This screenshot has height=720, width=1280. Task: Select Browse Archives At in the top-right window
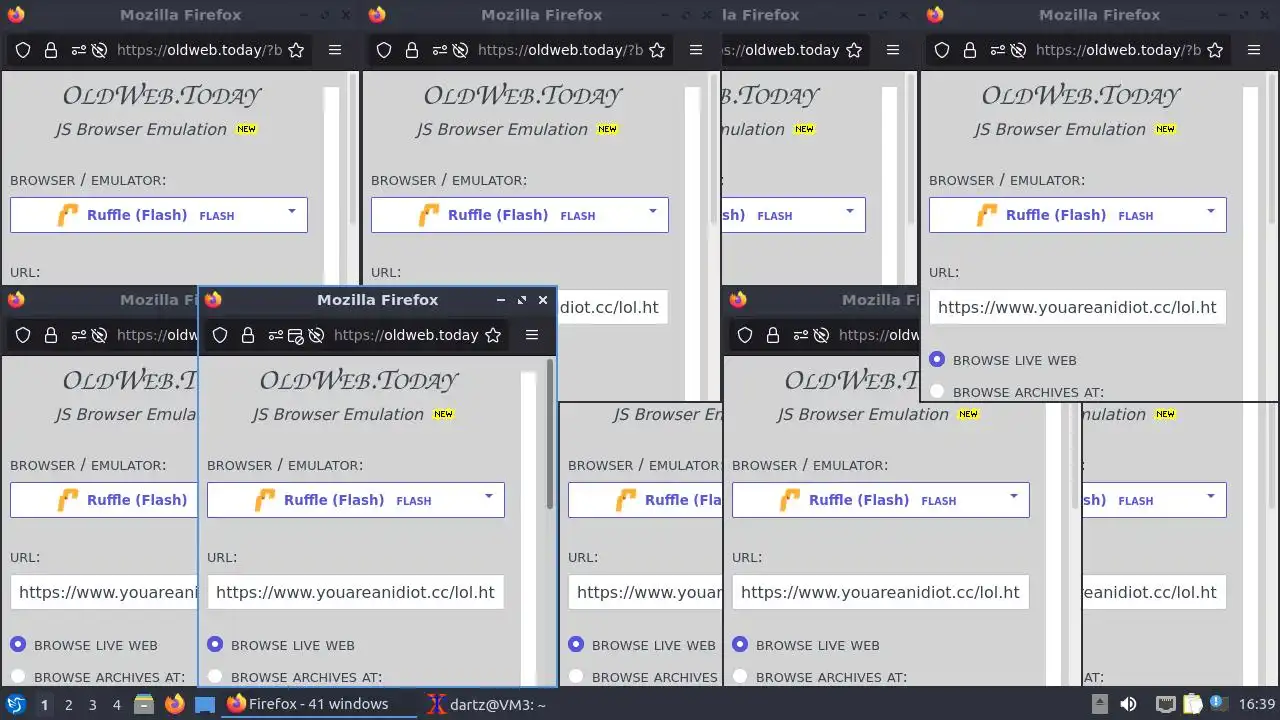pyautogui.click(x=937, y=392)
